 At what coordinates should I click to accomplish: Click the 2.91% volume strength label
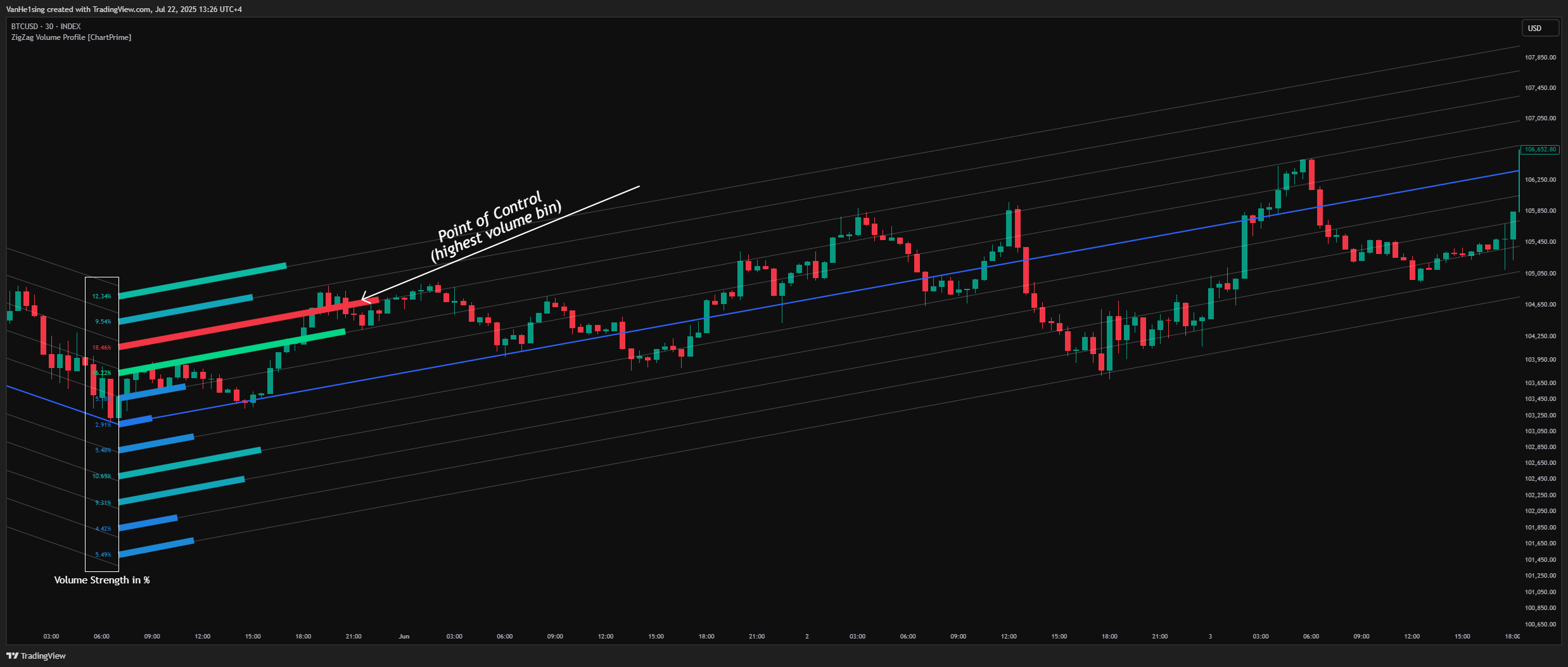103,425
